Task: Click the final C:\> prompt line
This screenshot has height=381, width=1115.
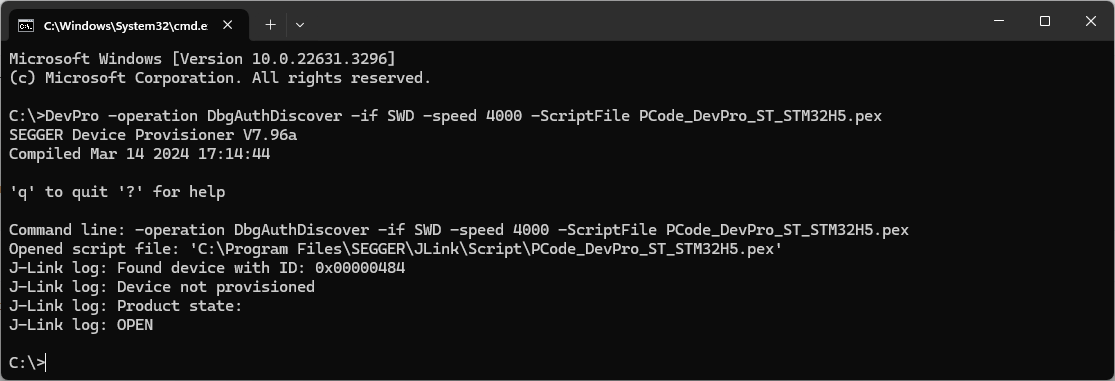Action: [27, 363]
